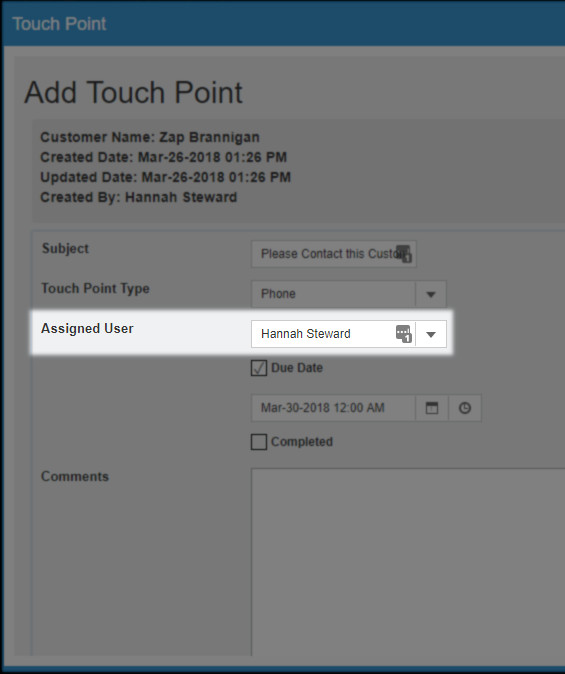This screenshot has height=674, width=565.
Task: Click the Subject text field
Action: pos(334,254)
